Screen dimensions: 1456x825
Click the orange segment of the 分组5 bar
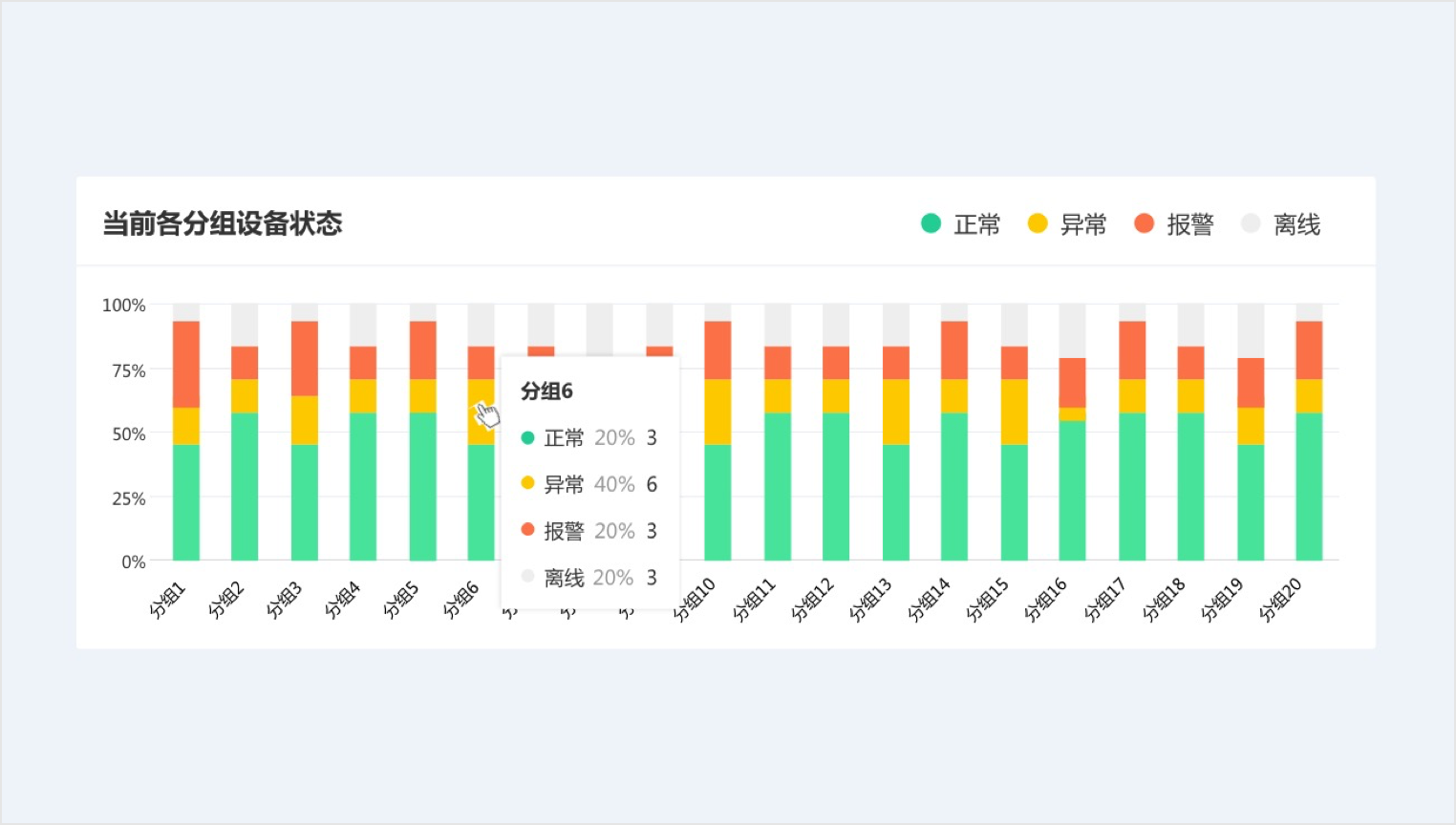pos(422,349)
